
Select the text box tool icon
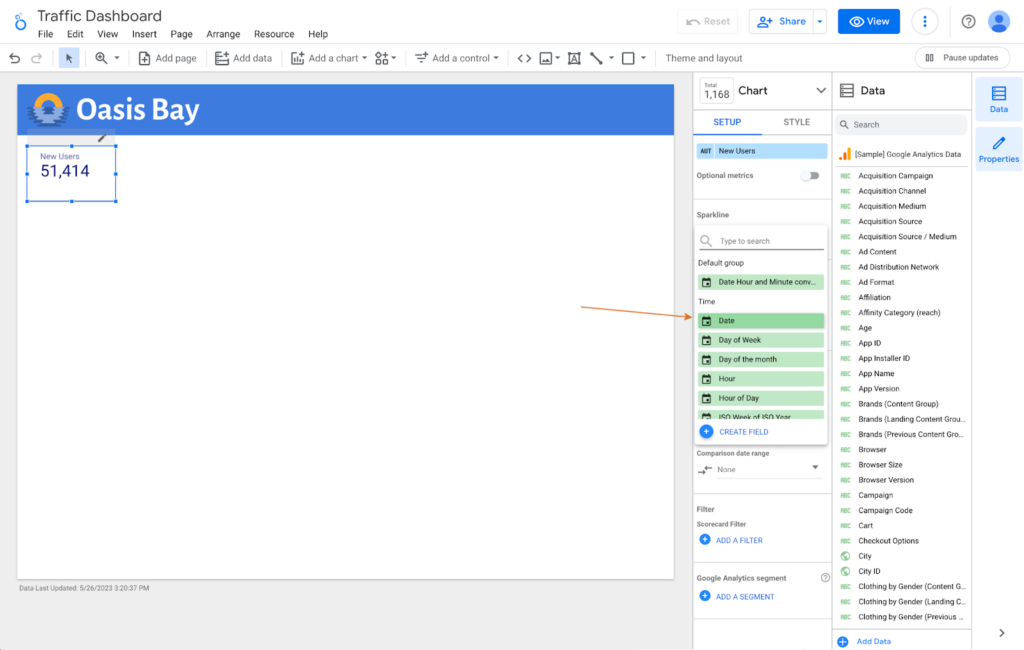click(x=574, y=58)
